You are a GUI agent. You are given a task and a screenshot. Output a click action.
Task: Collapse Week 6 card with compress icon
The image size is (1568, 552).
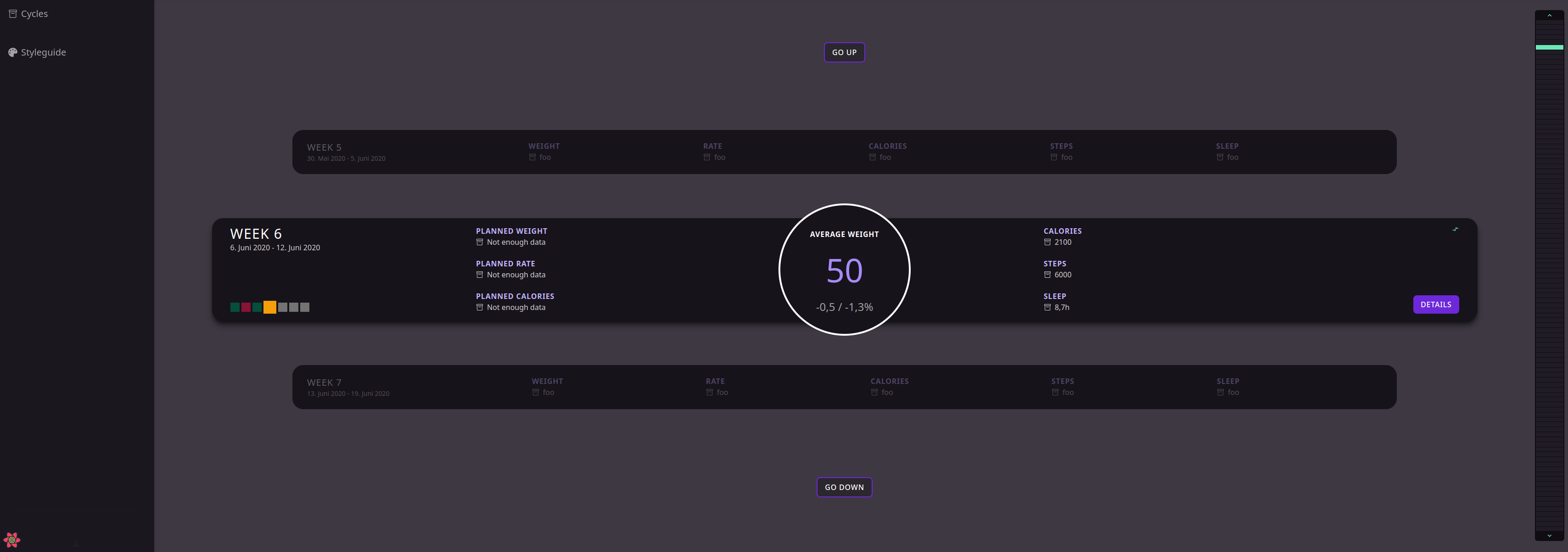[1455, 230]
